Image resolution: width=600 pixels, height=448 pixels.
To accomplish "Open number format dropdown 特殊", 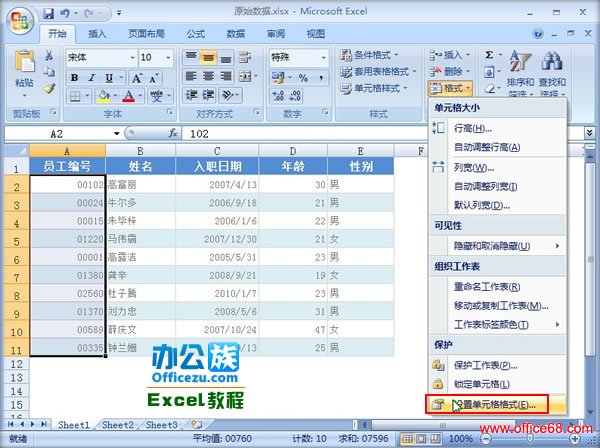I will (x=324, y=58).
